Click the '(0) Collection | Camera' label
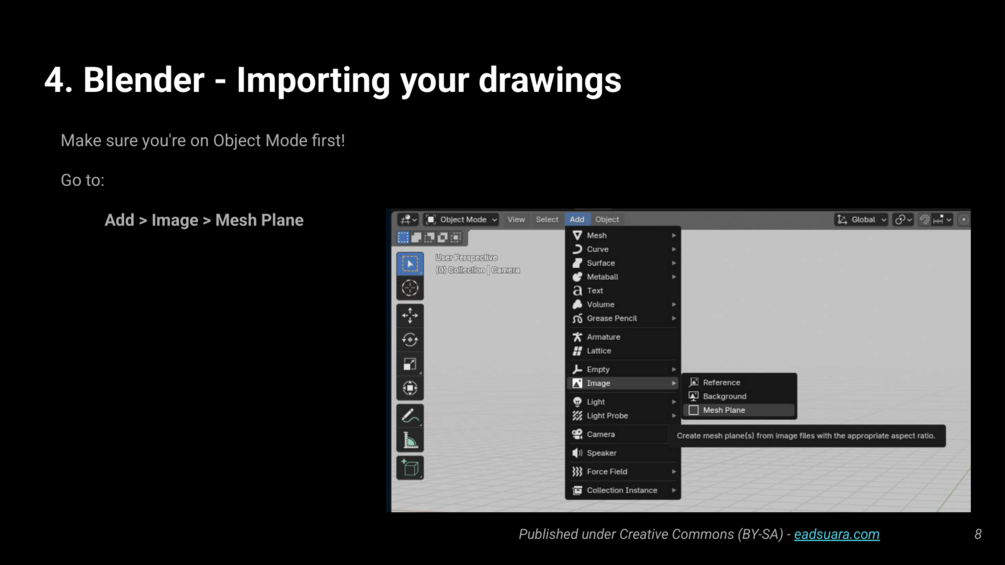 (x=478, y=270)
